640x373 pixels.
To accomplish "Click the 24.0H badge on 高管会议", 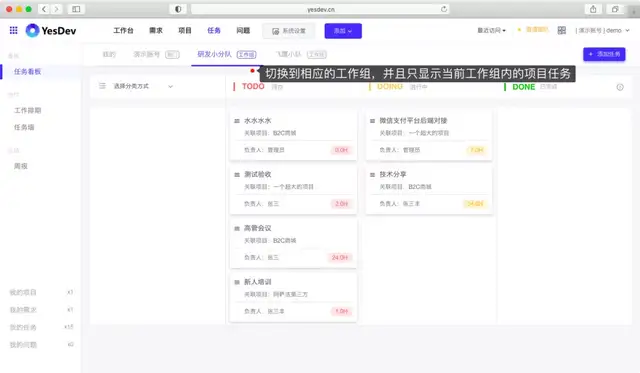I will point(339,258).
